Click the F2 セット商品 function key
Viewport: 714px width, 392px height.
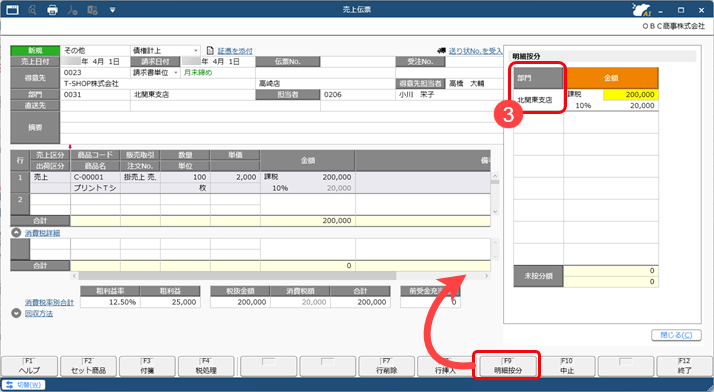pos(88,366)
